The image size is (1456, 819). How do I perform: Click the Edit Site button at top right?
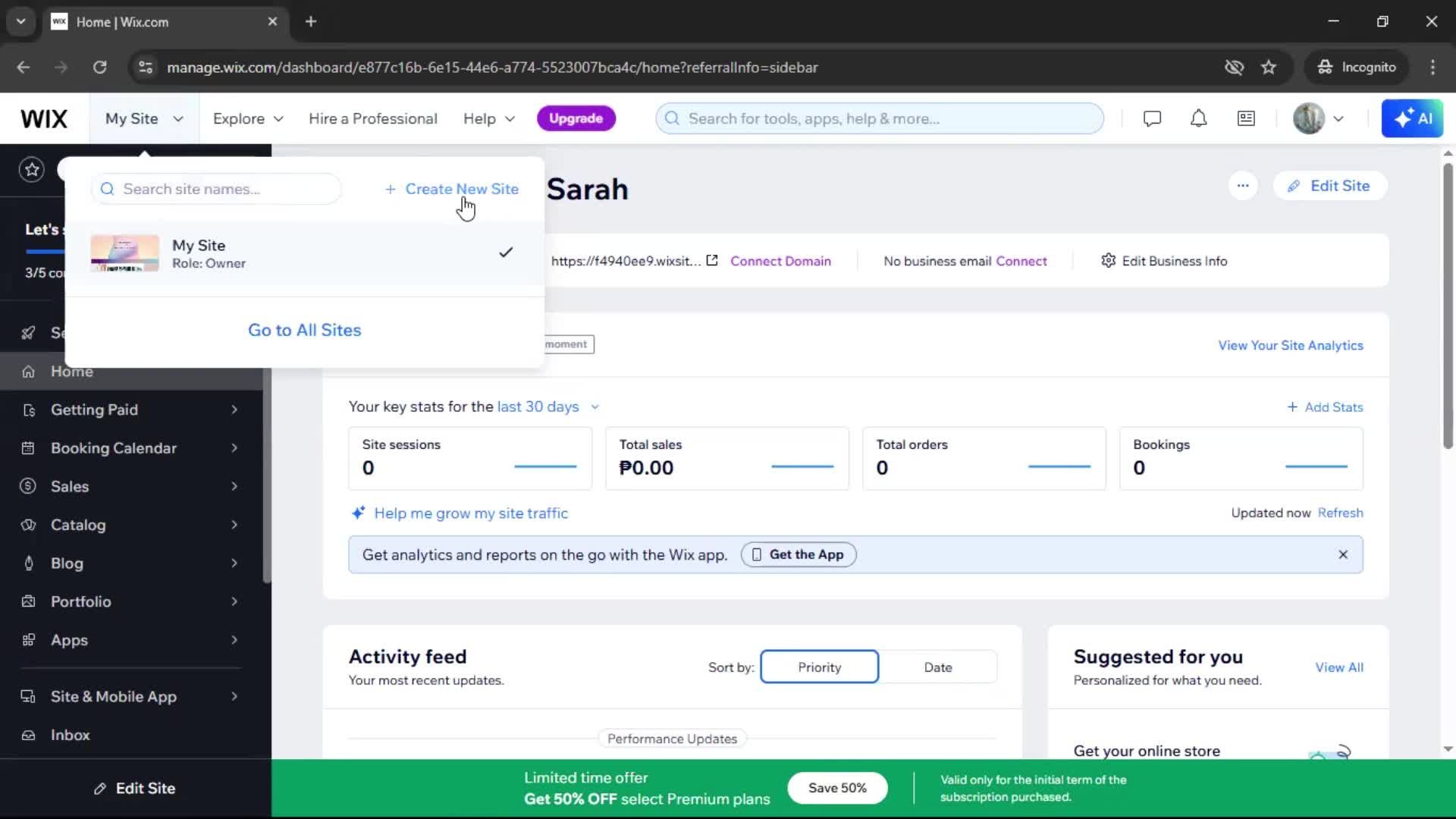click(1329, 186)
